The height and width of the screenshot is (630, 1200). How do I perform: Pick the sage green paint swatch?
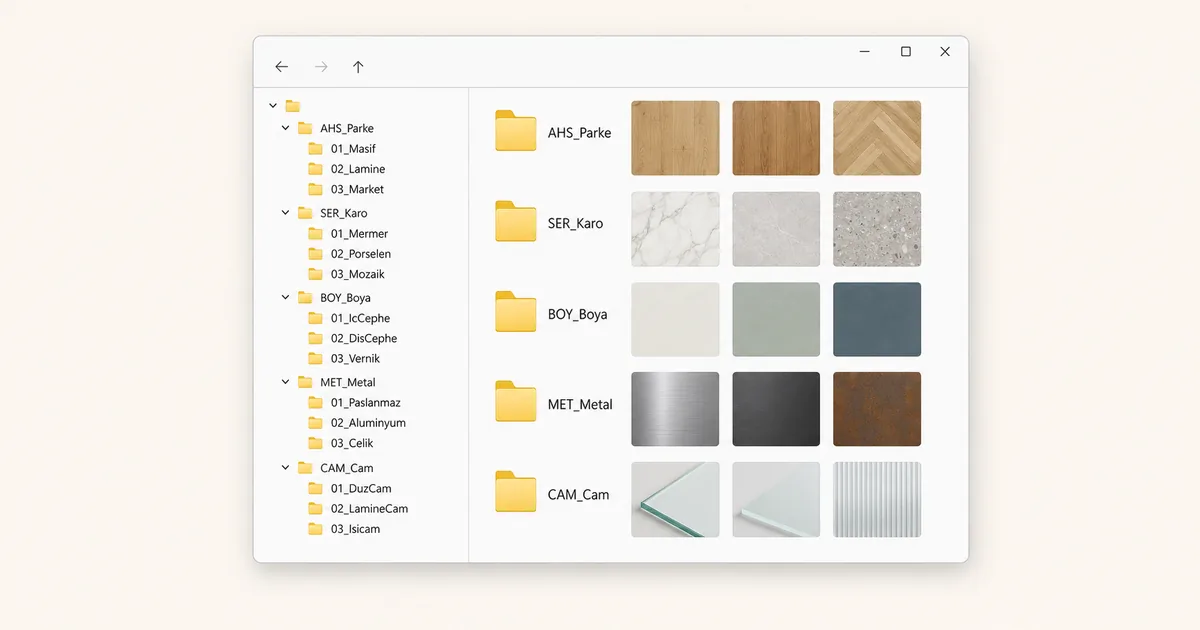pos(776,319)
